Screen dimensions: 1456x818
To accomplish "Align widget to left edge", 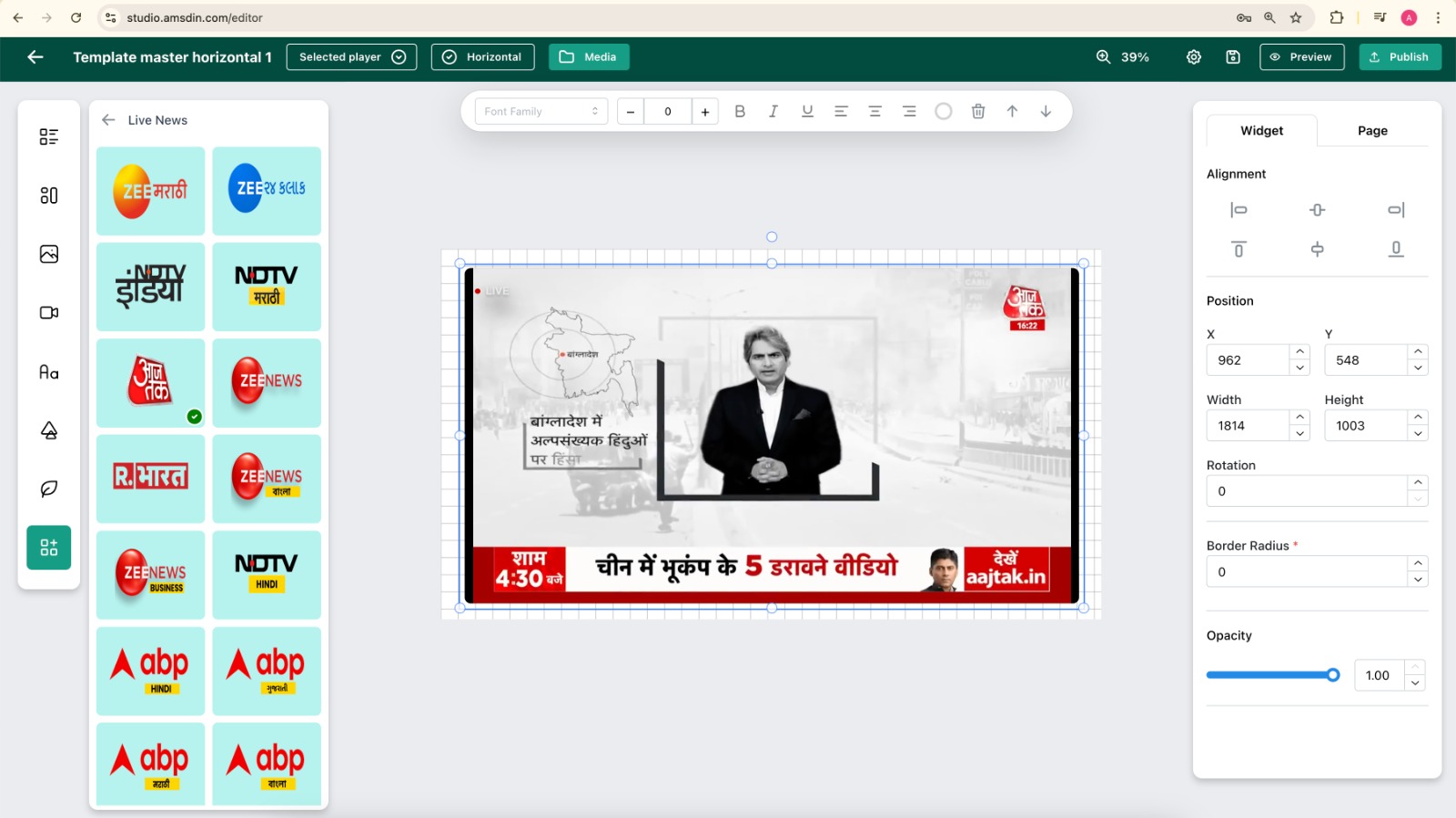I will pos(1239,210).
